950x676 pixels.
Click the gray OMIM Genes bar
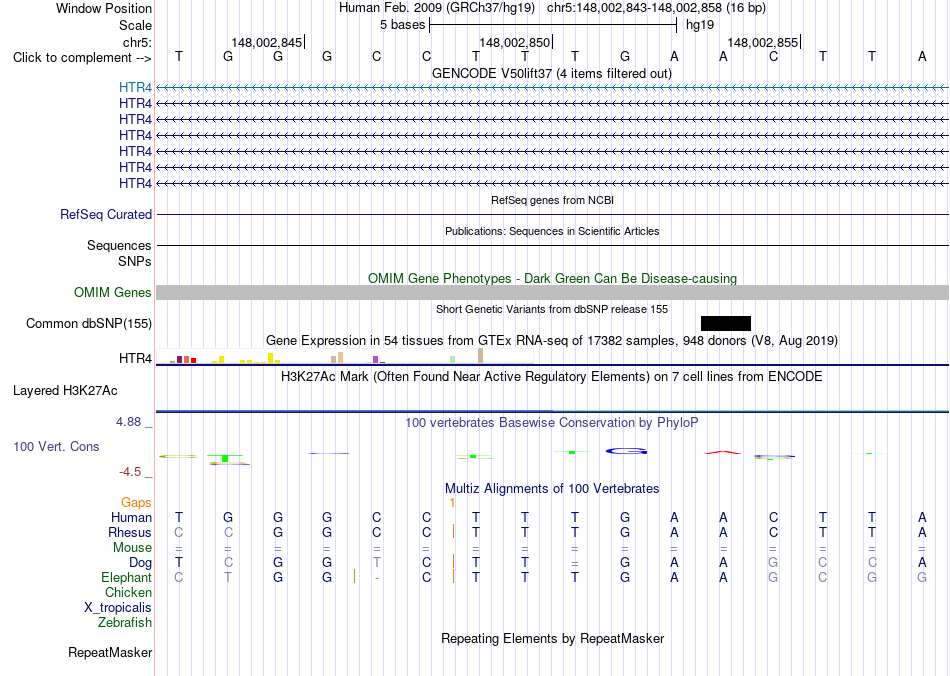point(553,293)
